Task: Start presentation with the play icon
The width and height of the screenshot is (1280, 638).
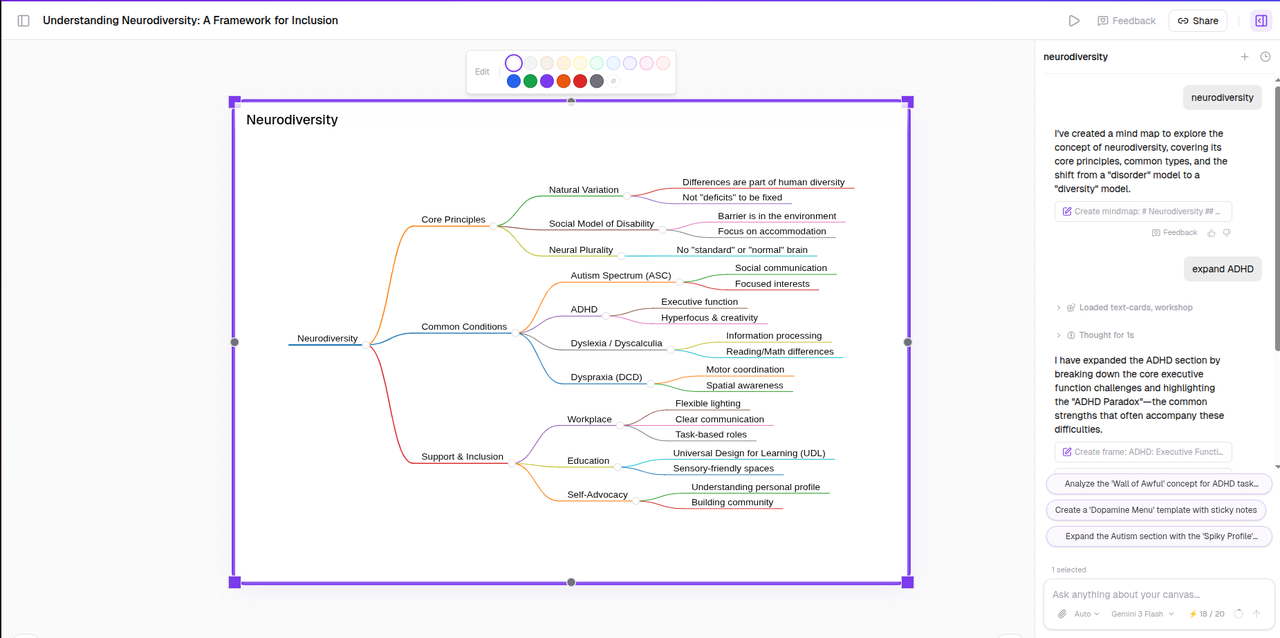Action: pos(1074,20)
